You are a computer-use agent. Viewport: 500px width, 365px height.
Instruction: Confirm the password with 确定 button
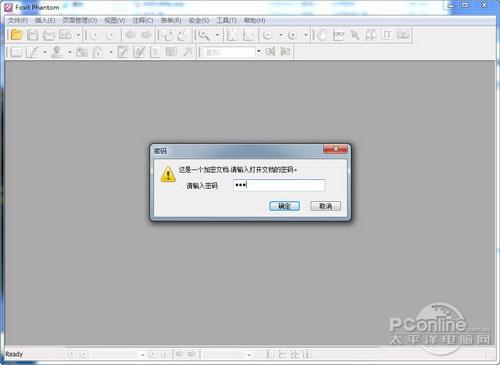point(284,206)
